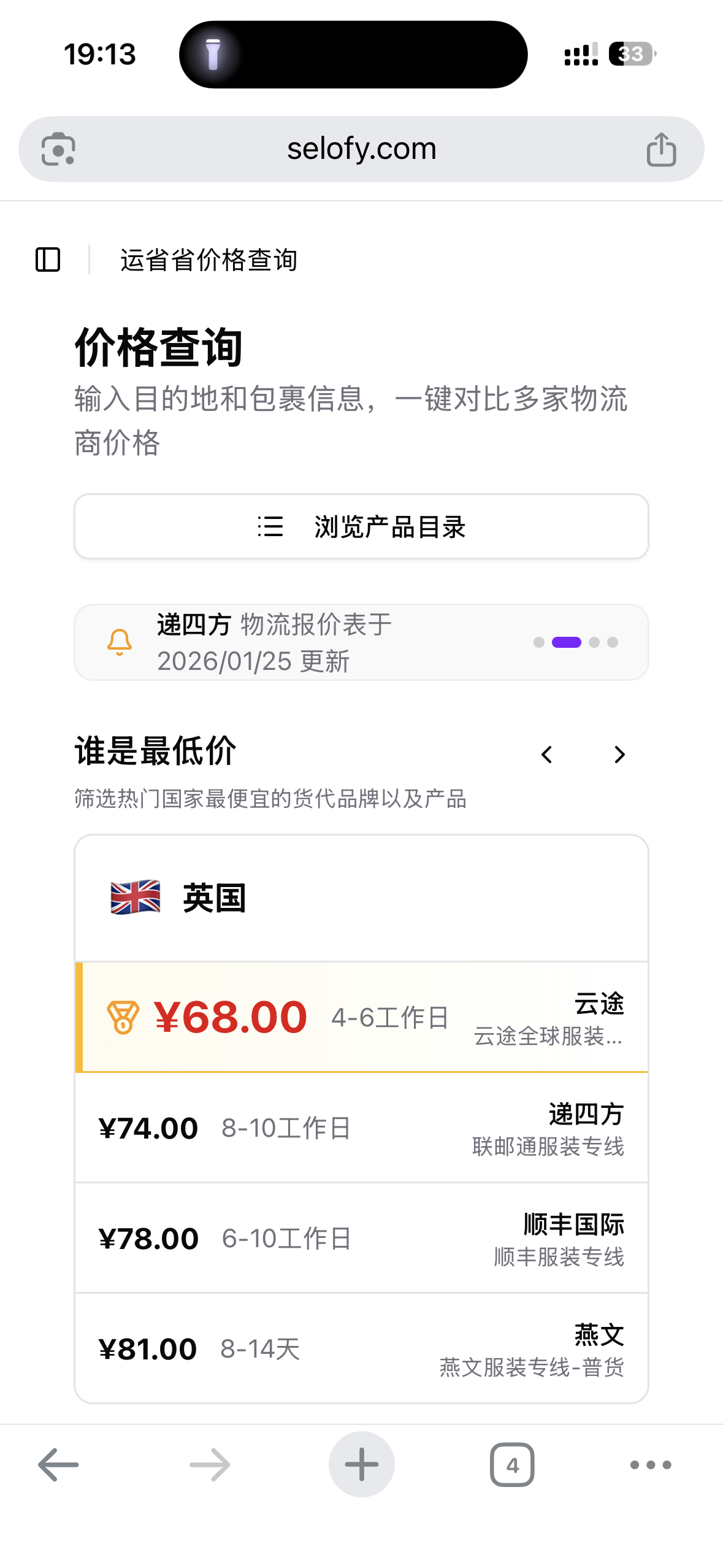
Task: Jump to the first carousel dot
Action: [x=539, y=642]
